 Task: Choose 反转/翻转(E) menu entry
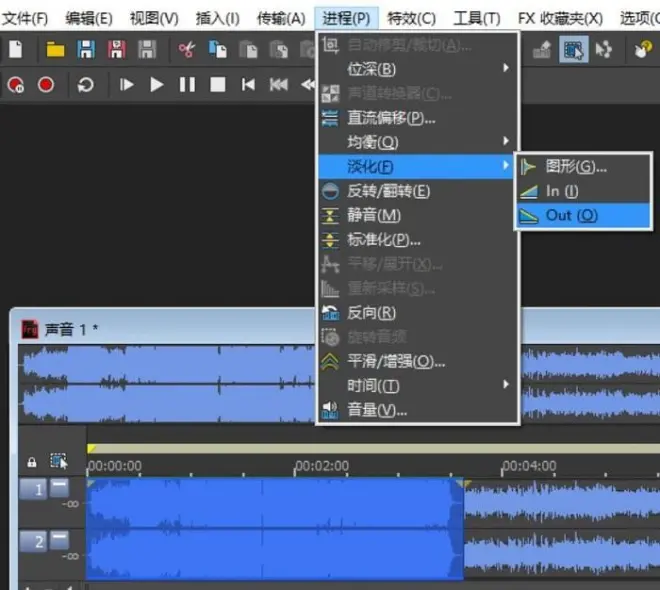(x=417, y=191)
